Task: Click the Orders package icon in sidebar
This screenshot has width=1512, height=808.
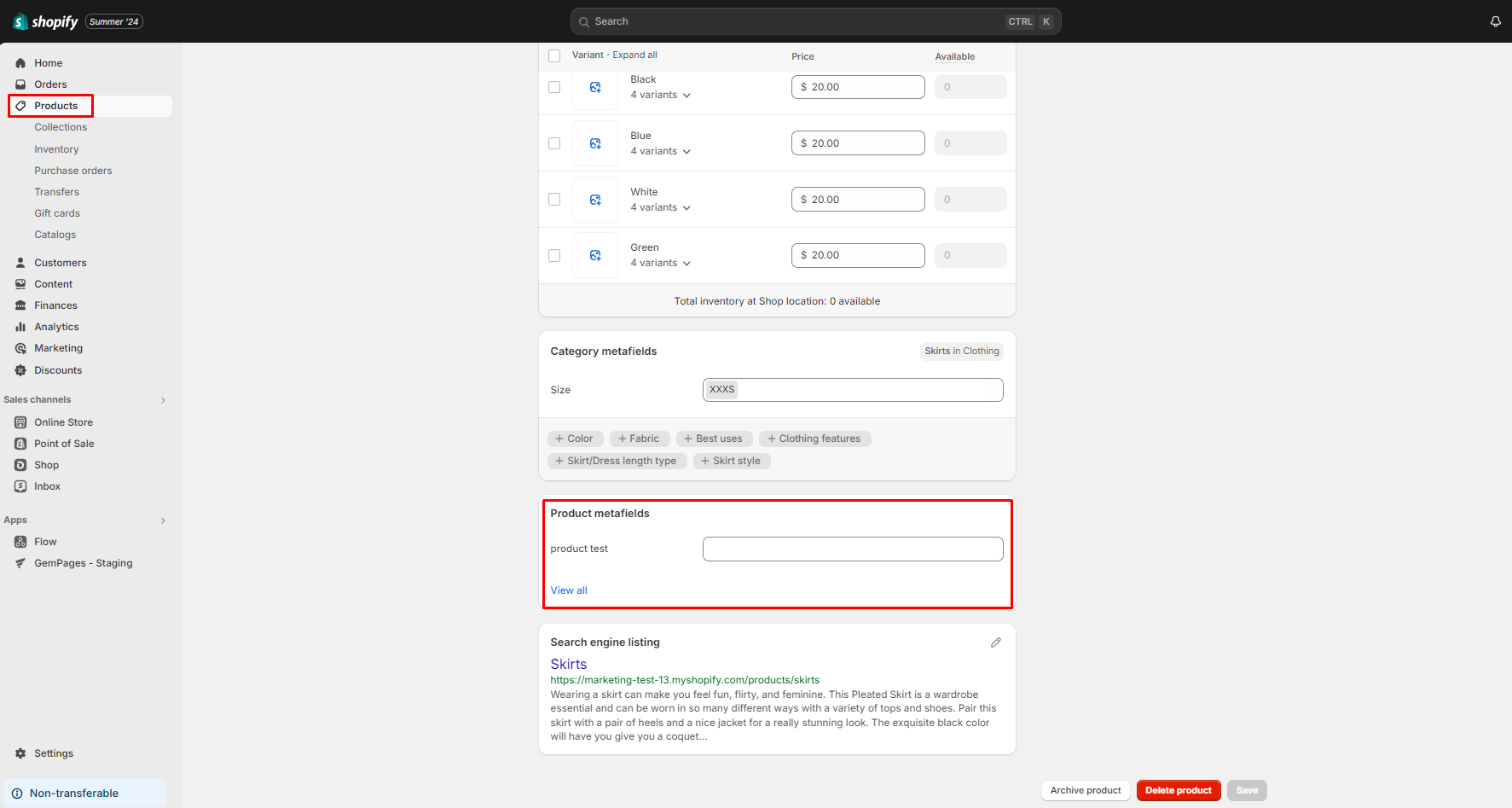Action: coord(20,84)
